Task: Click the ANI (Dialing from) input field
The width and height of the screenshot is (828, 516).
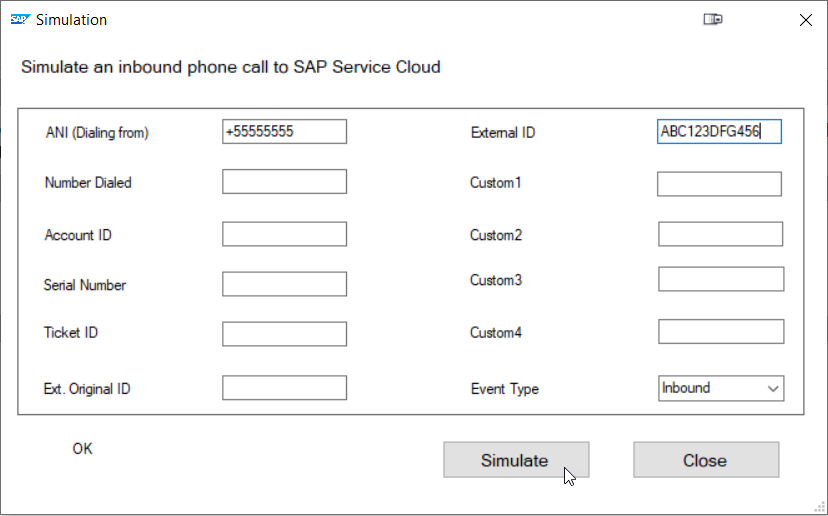Action: point(285,132)
